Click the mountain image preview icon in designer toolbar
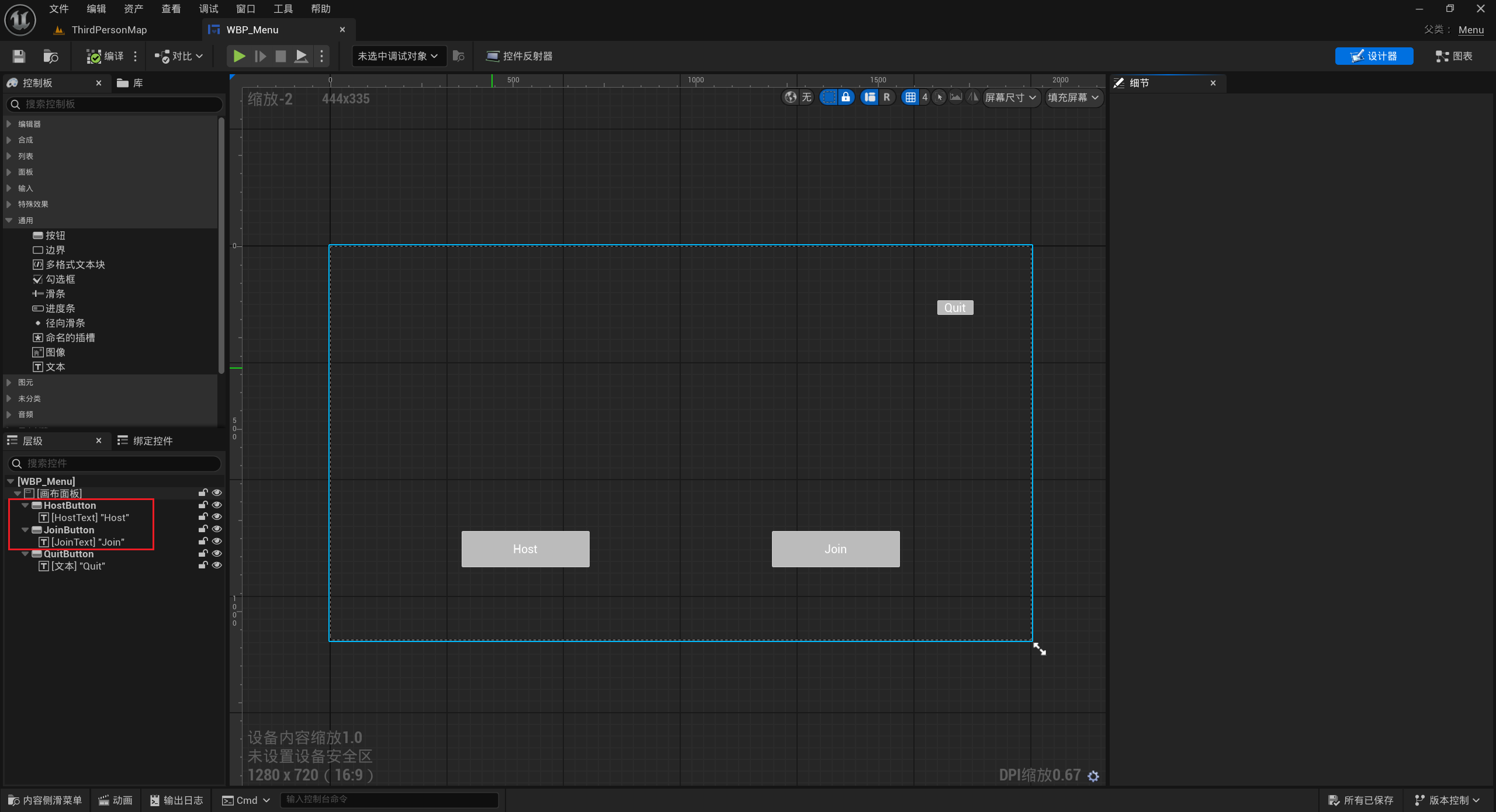The width and height of the screenshot is (1496, 812). point(955,97)
